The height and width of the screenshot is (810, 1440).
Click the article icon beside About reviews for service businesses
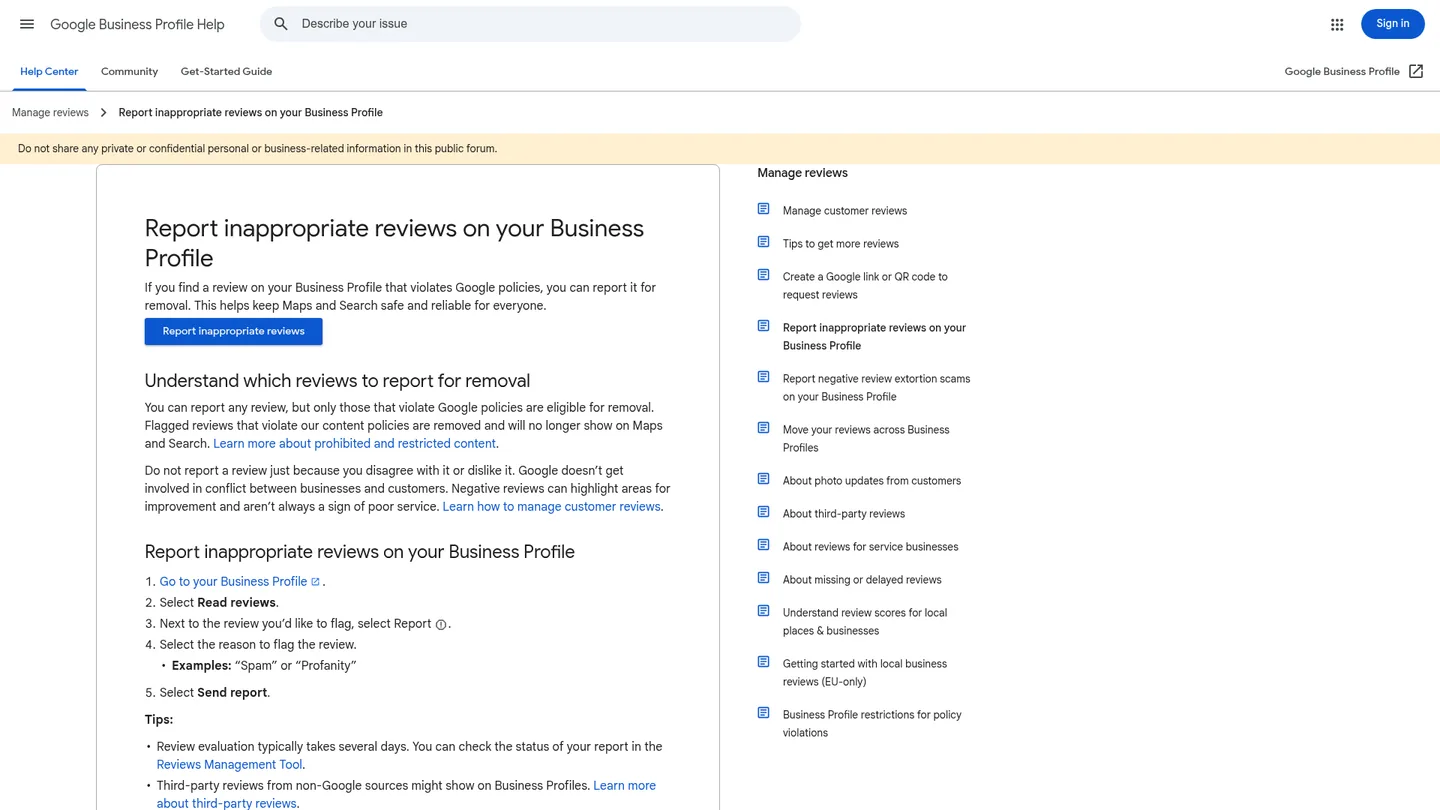(763, 545)
